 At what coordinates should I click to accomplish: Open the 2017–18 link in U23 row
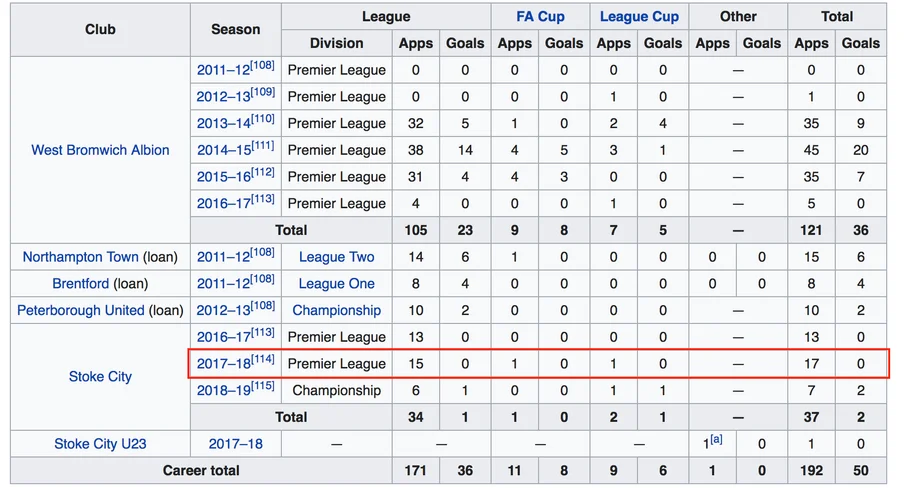coord(236,444)
